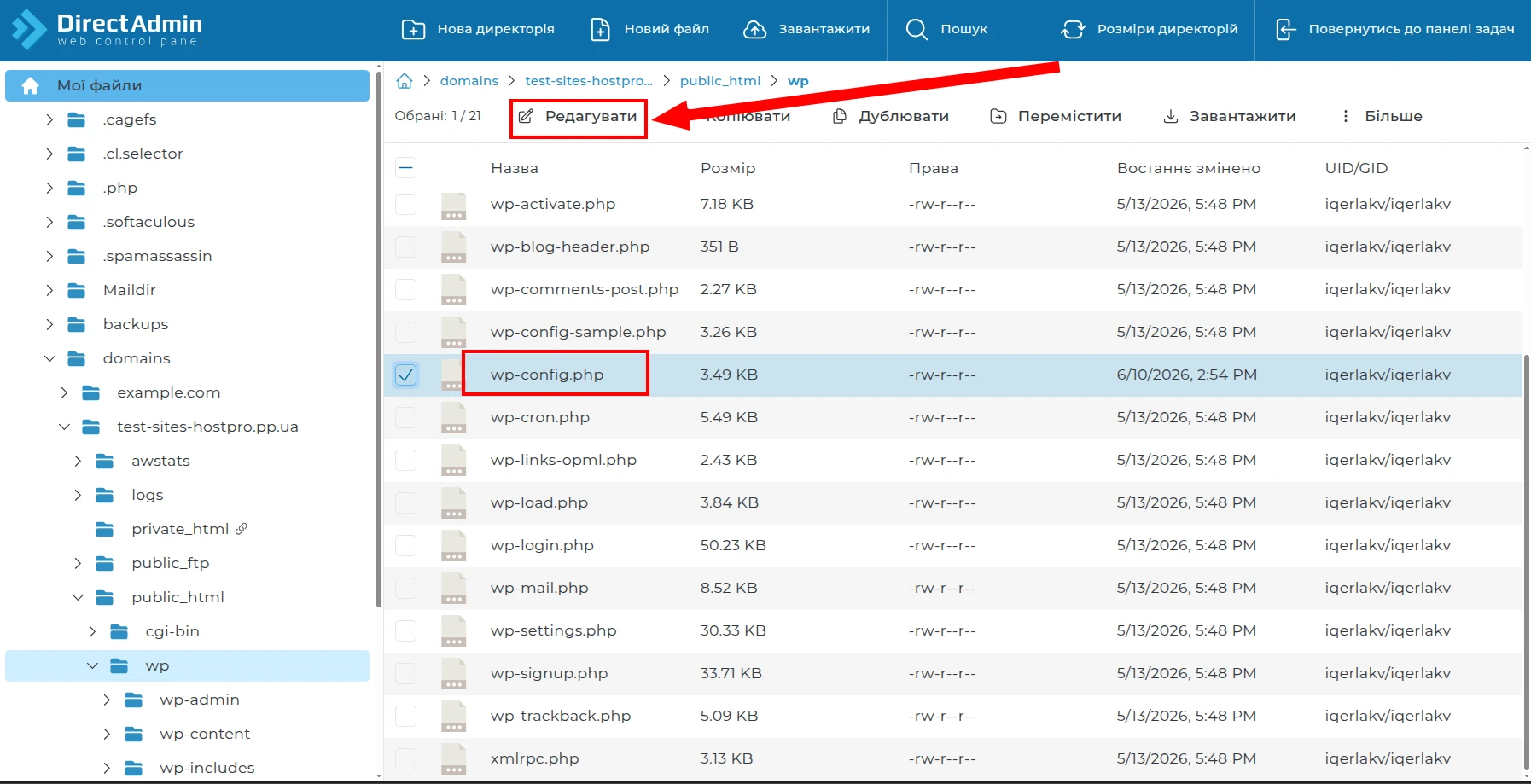
Task: Toggle the select-all checkbox in header
Action: point(406,168)
